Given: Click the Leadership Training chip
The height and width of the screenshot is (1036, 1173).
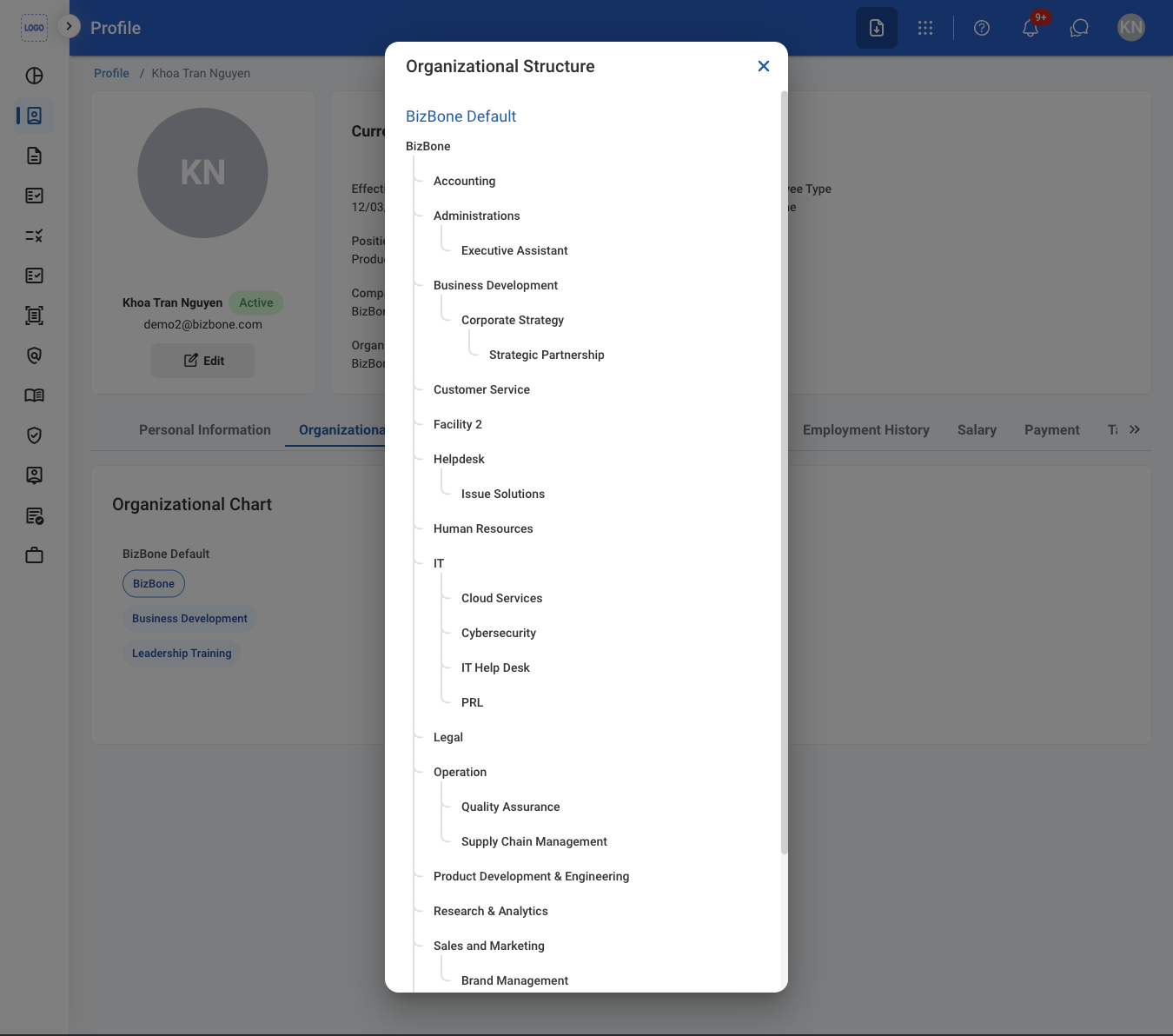Looking at the screenshot, I should (182, 654).
